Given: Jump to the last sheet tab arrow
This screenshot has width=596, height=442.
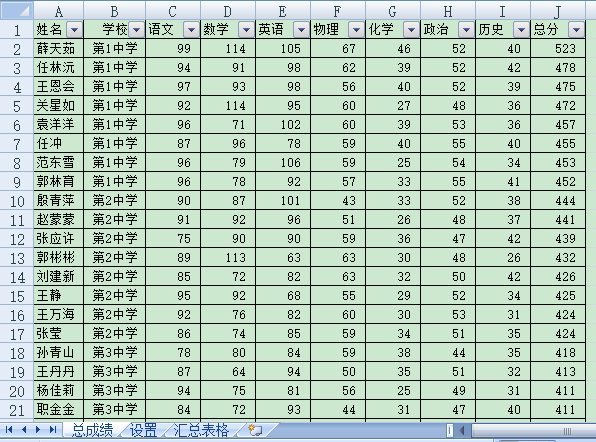Looking at the screenshot, I should (53, 430).
